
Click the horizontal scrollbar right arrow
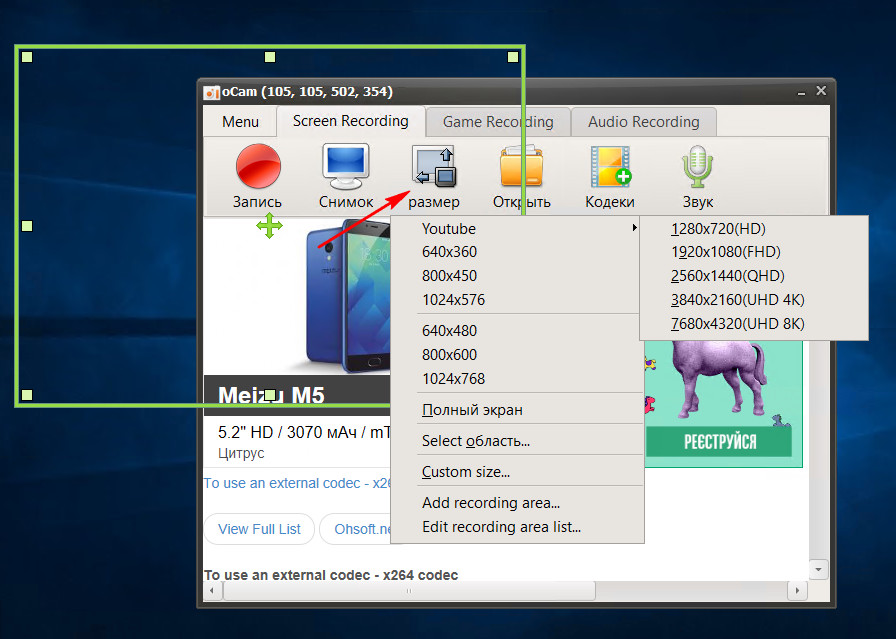point(797,591)
